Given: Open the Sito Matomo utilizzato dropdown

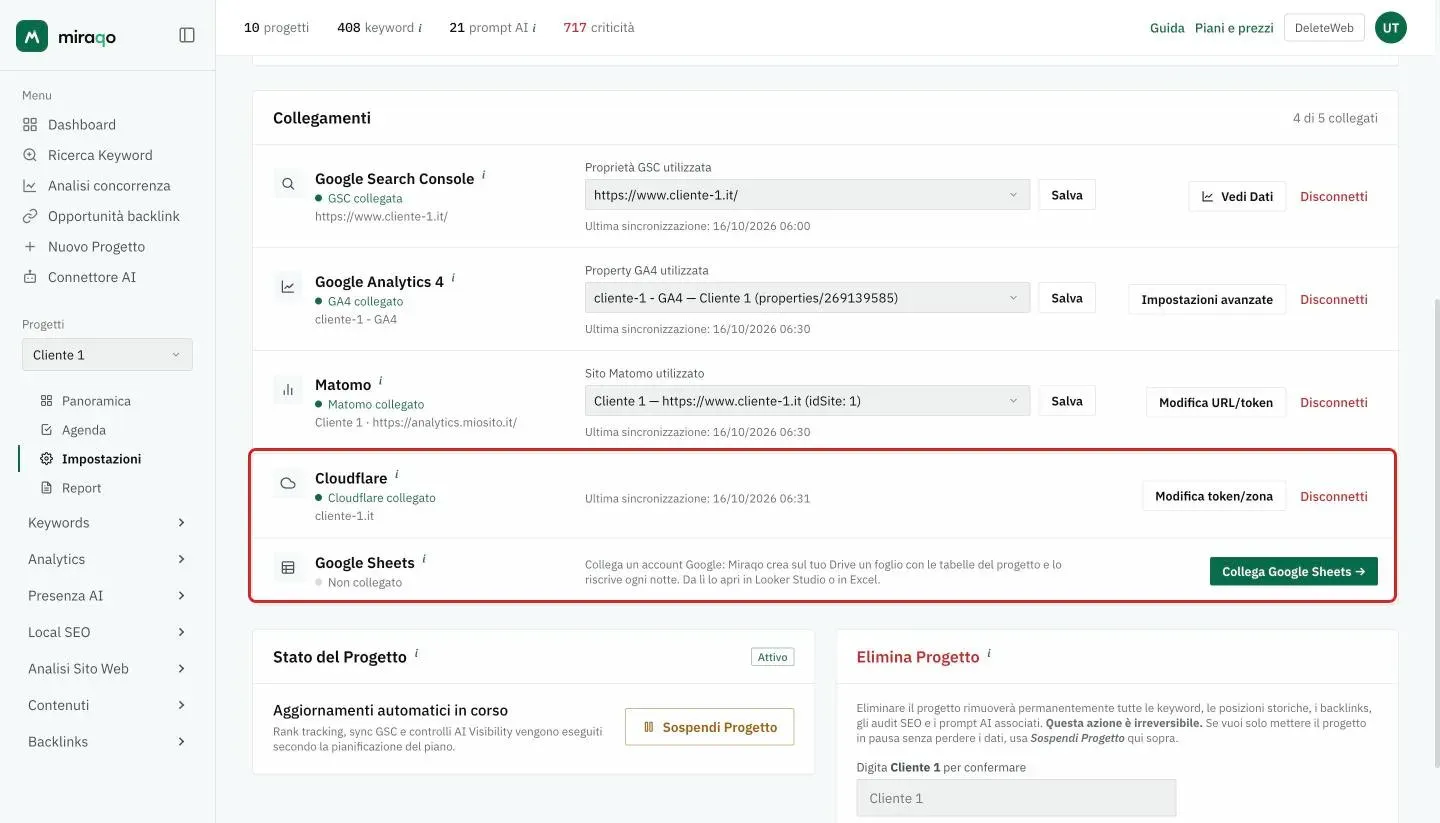Looking at the screenshot, I should coord(807,401).
